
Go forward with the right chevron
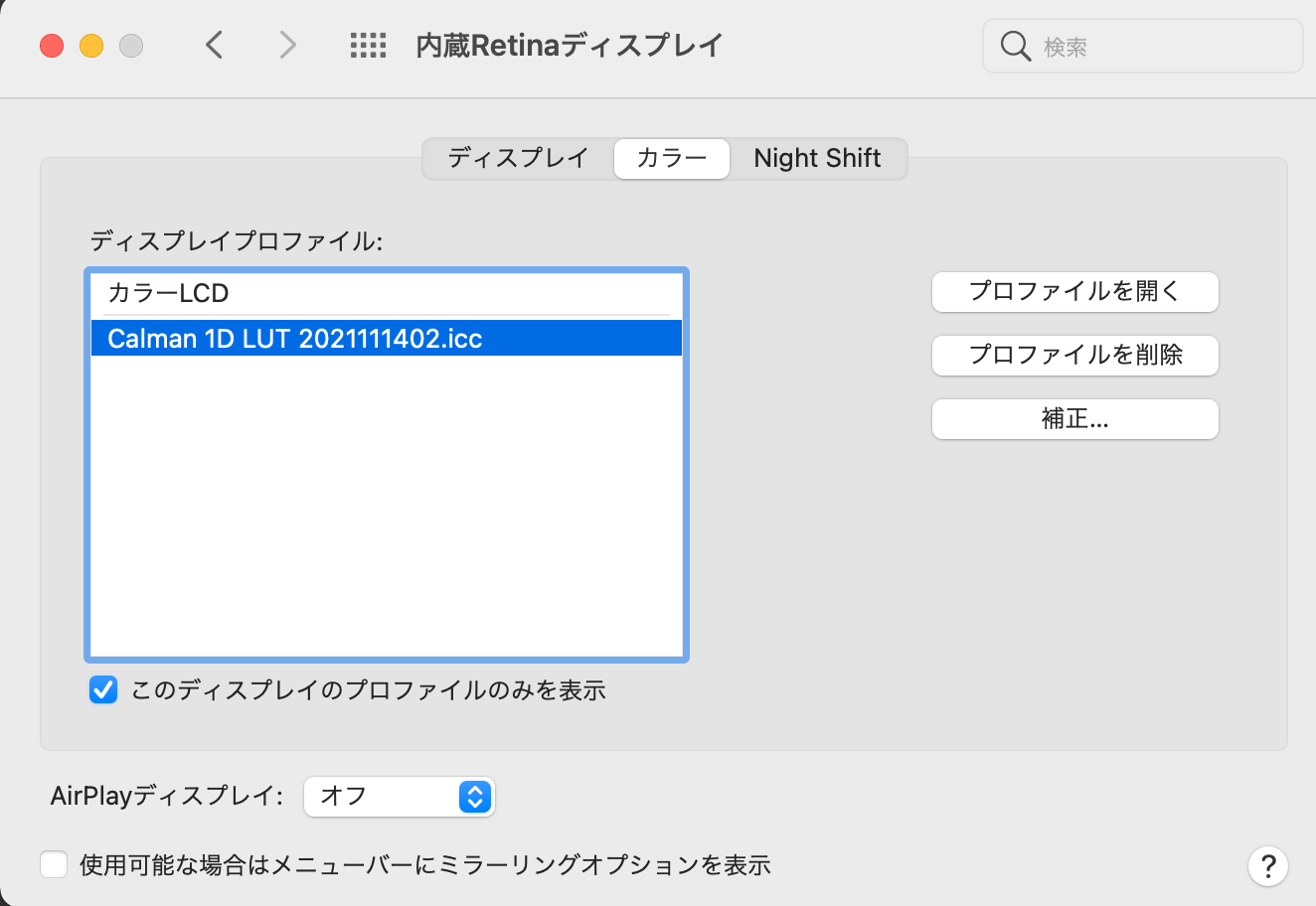pyautogui.click(x=287, y=45)
